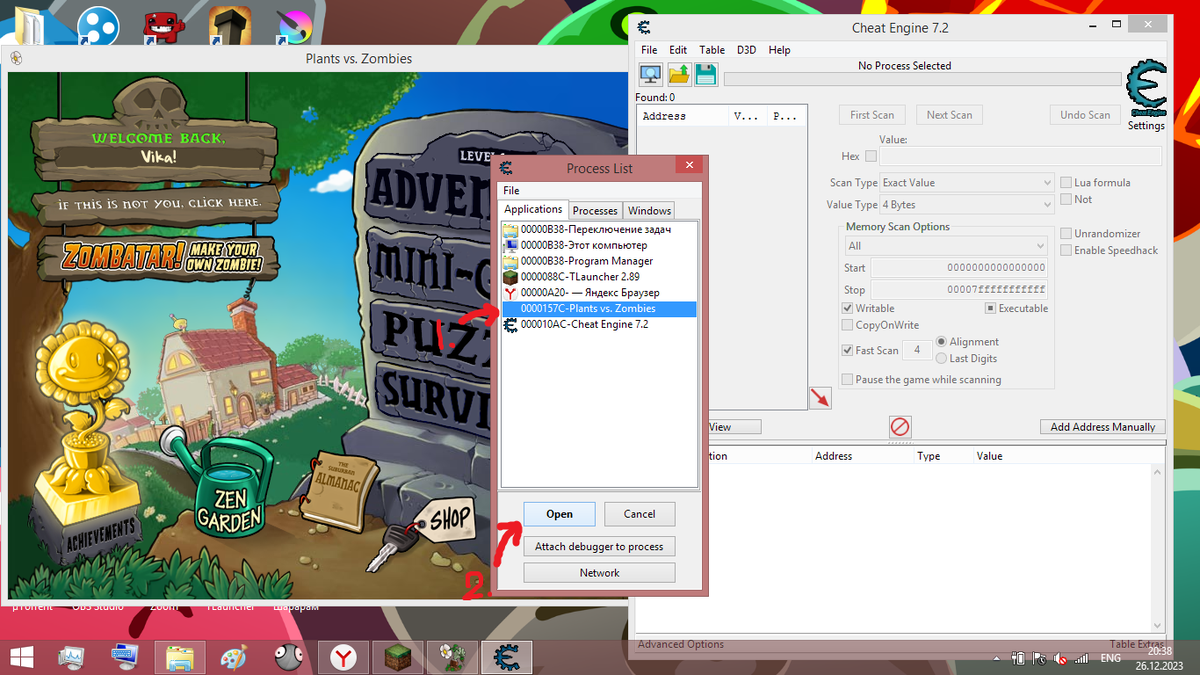Click Advanced Options at bottom
Screen dimensions: 1200x675
(681, 645)
